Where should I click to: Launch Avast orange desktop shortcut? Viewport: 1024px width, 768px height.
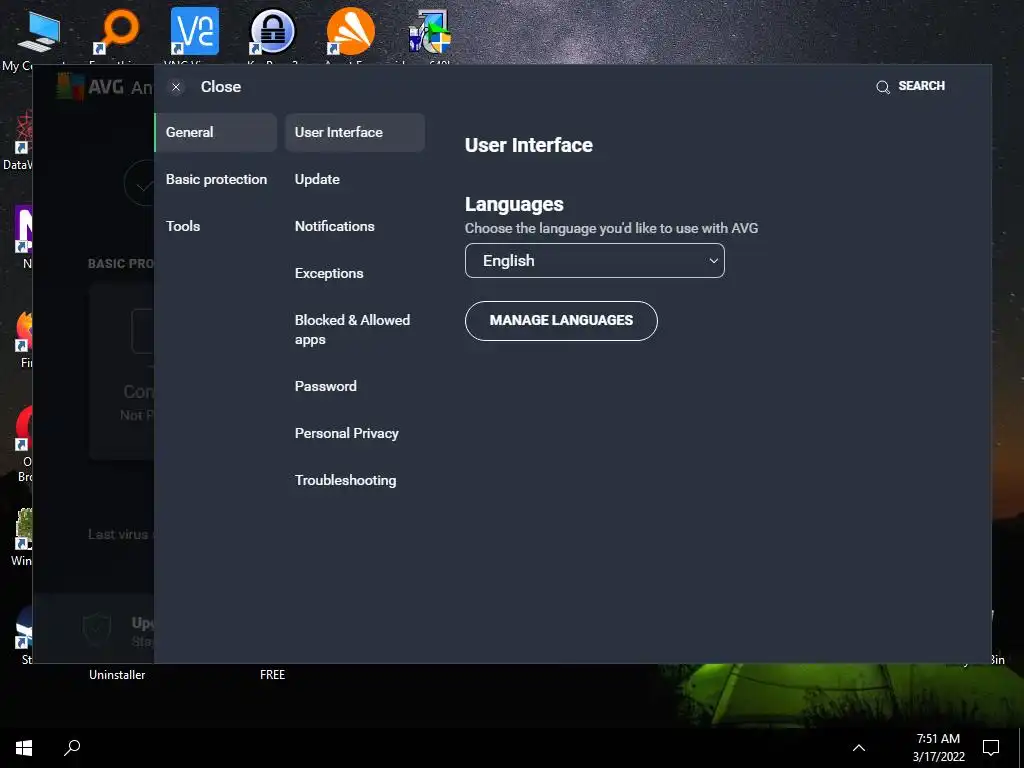351,31
